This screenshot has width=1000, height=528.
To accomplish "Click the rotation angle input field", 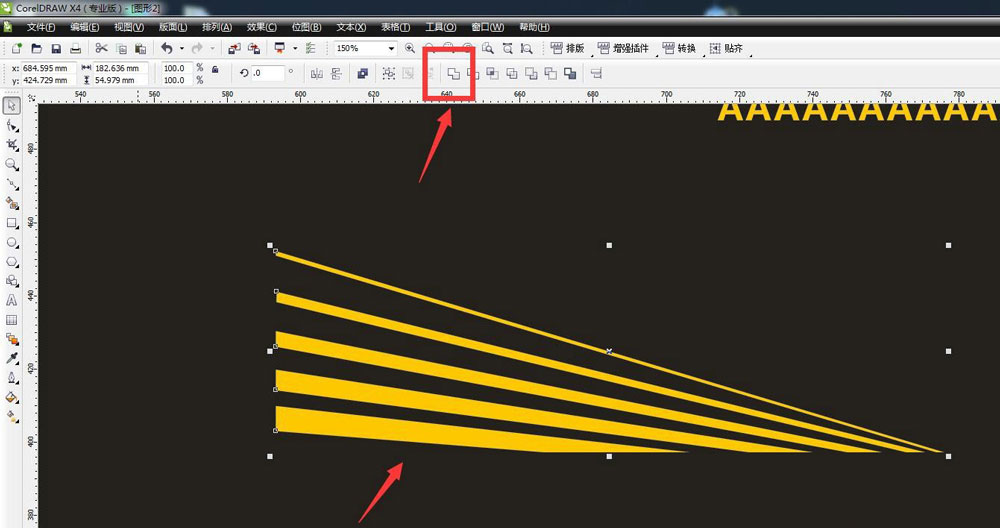I will click(268, 73).
